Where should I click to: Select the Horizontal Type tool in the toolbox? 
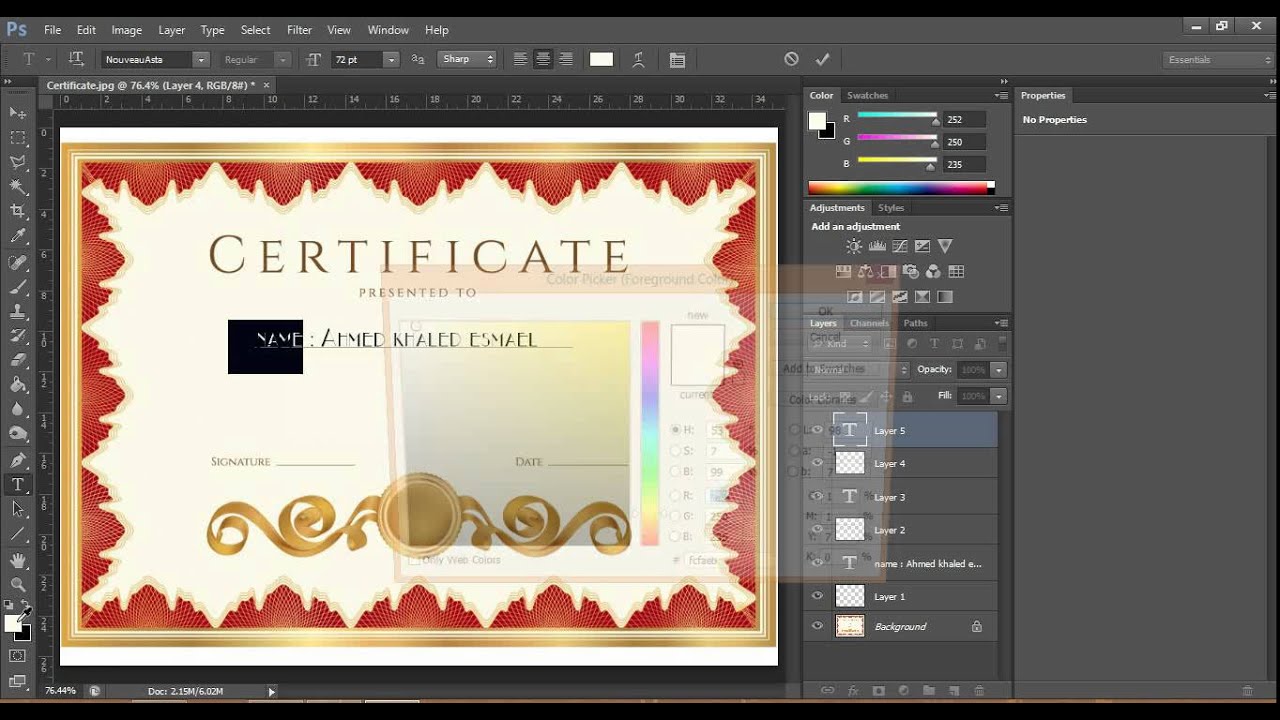click(18, 485)
